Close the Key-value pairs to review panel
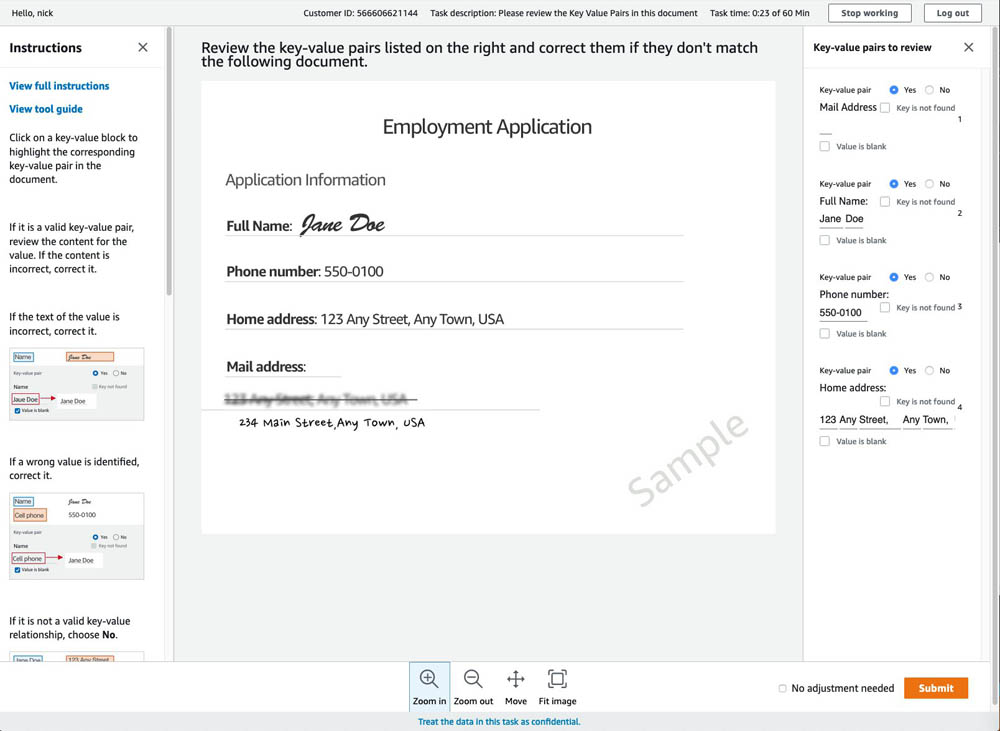Image resolution: width=1000 pixels, height=731 pixels. tap(968, 47)
